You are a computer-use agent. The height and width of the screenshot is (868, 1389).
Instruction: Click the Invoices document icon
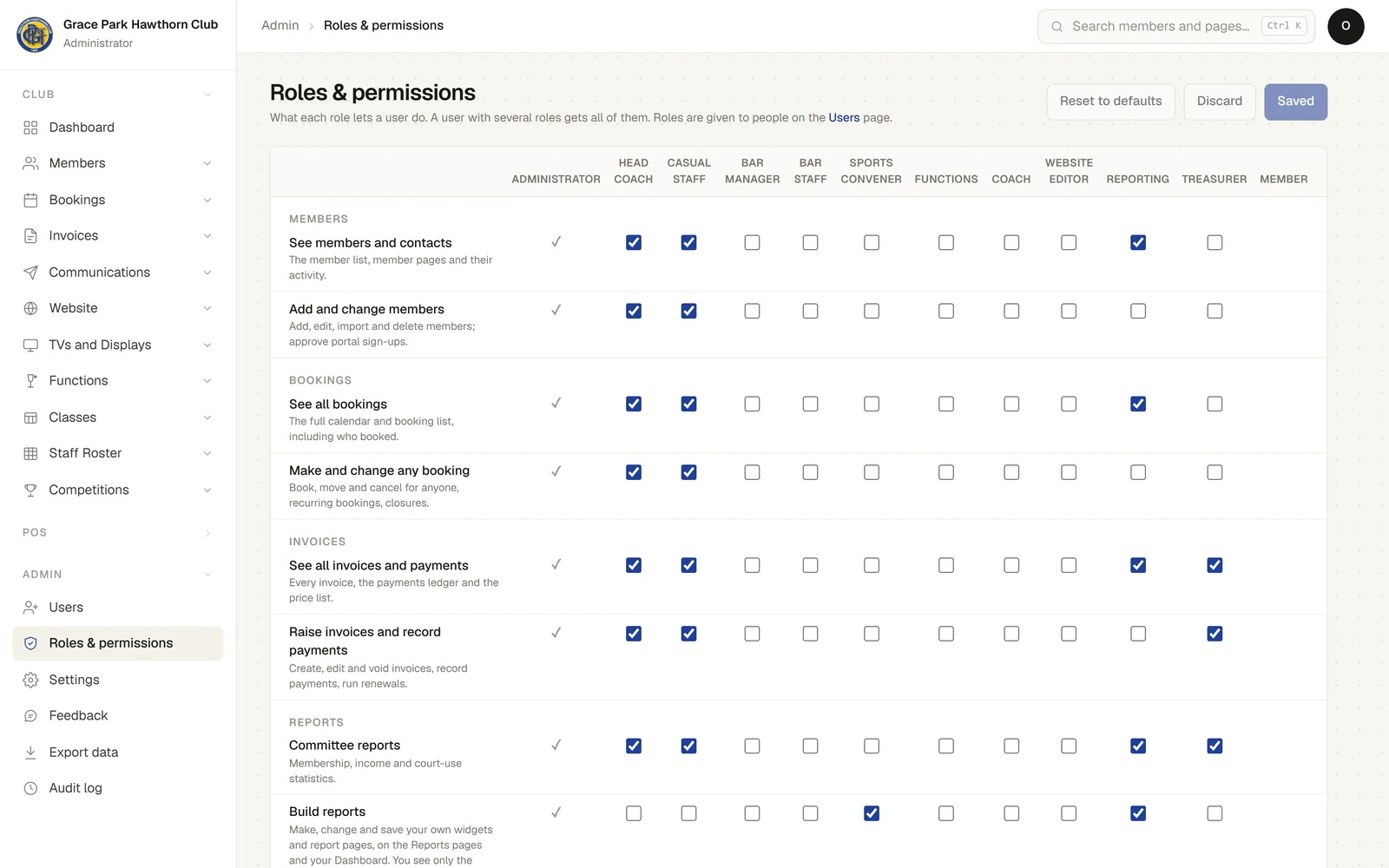(x=30, y=236)
